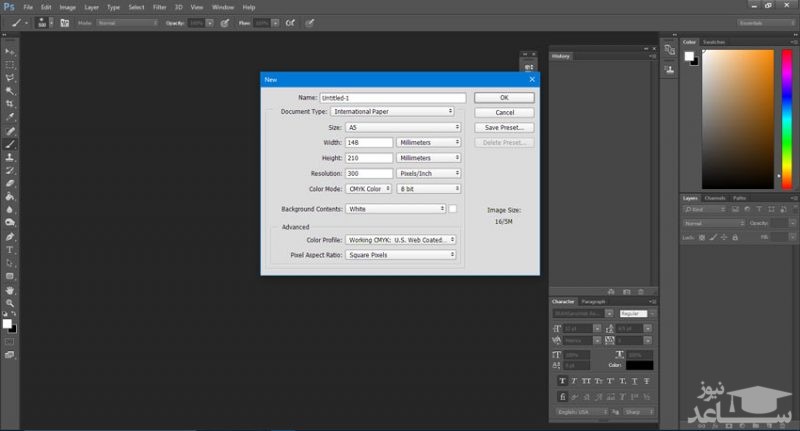The image size is (800, 431).
Task: Select the Crop tool
Action: [10, 103]
